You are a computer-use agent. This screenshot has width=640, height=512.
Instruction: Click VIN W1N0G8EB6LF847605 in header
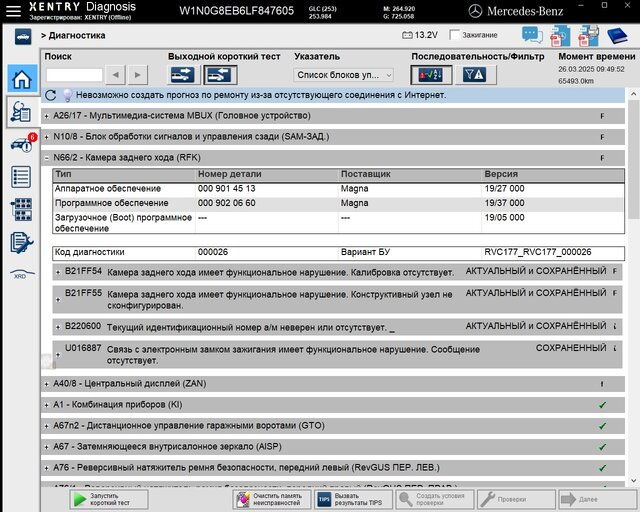pos(236,11)
